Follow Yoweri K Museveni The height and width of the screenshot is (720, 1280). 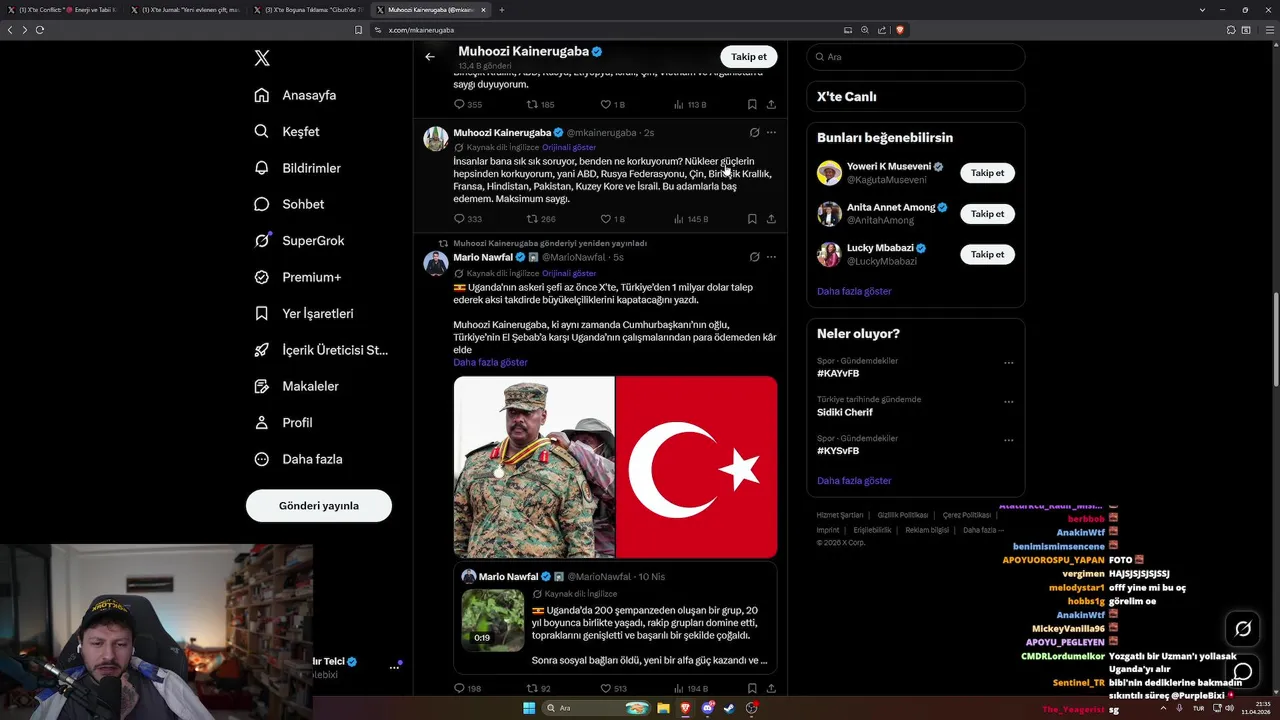click(987, 173)
